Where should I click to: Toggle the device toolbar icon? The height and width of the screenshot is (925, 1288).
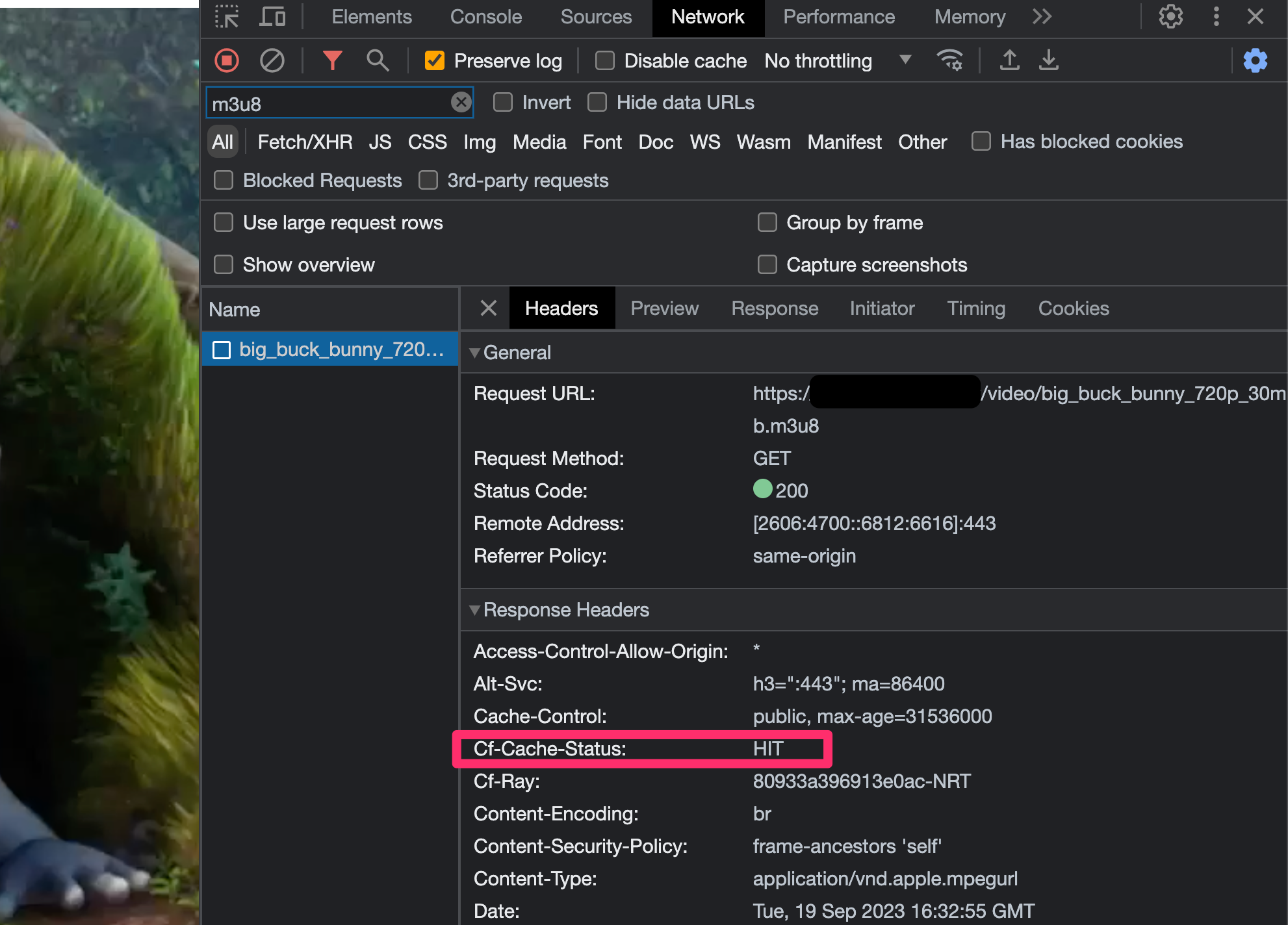[x=272, y=17]
